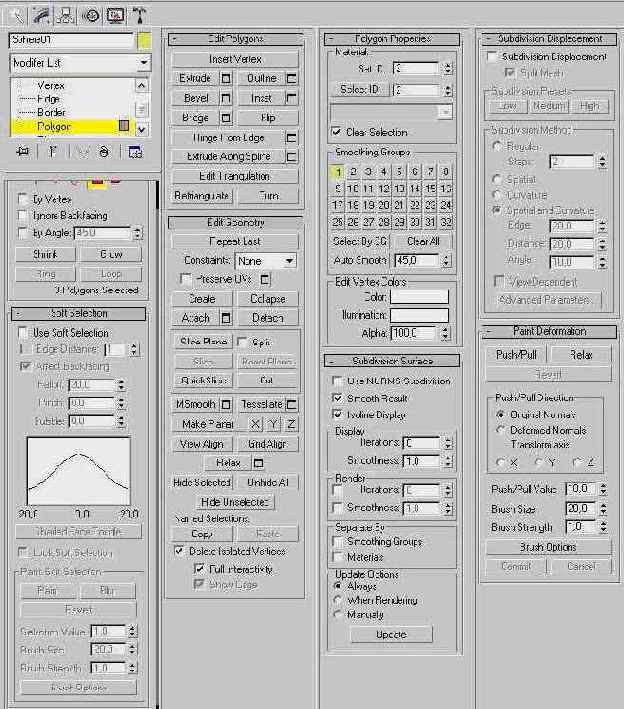The image size is (624, 709).
Task: Click the Insert Vertex button
Action: tap(235, 59)
